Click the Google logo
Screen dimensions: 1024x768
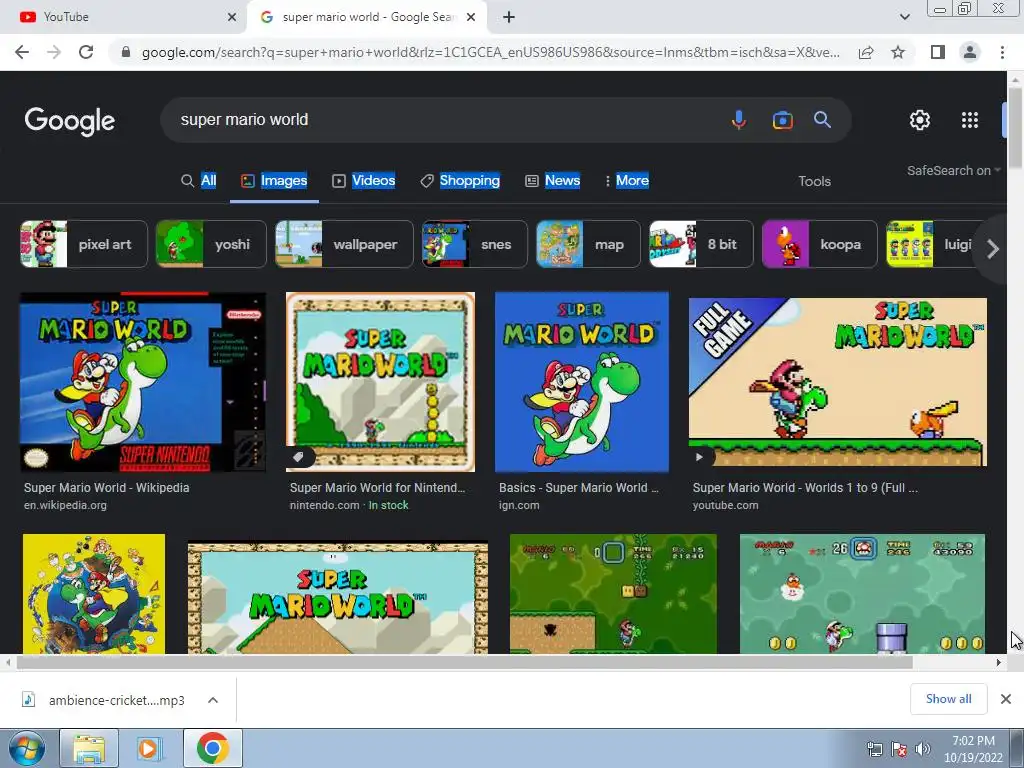[x=70, y=121]
